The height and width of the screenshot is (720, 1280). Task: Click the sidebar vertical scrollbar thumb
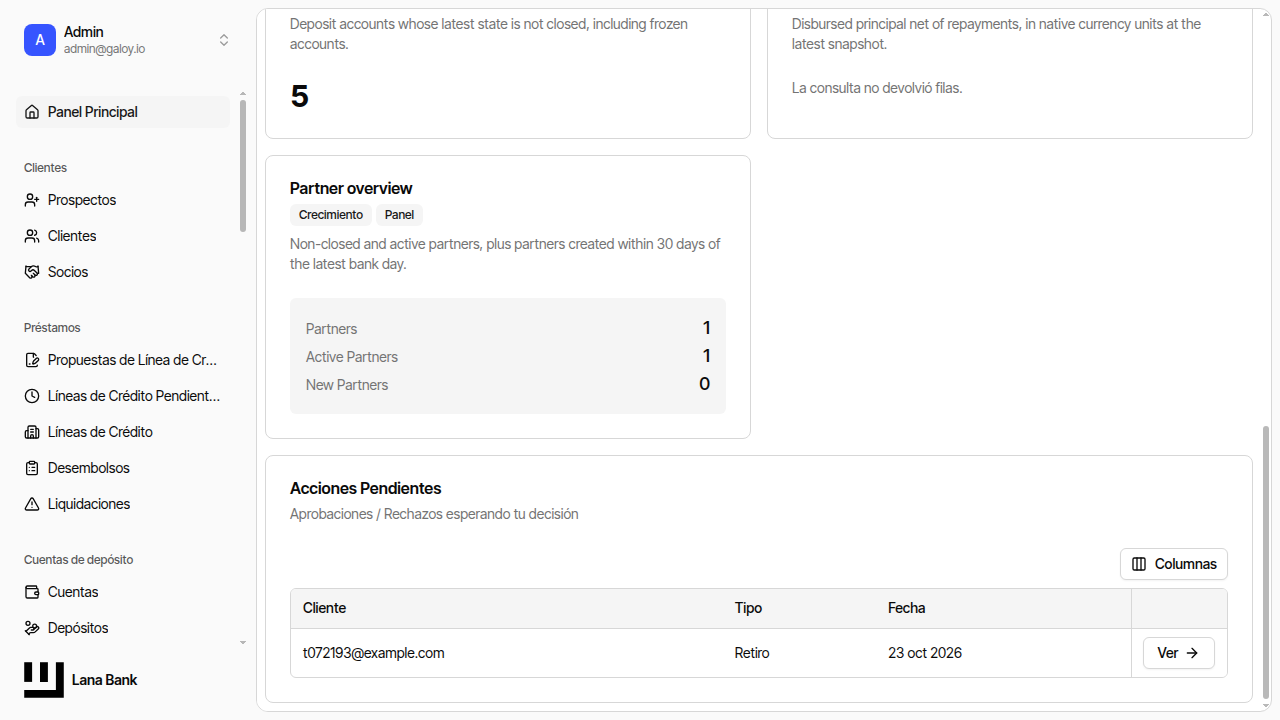point(242,165)
